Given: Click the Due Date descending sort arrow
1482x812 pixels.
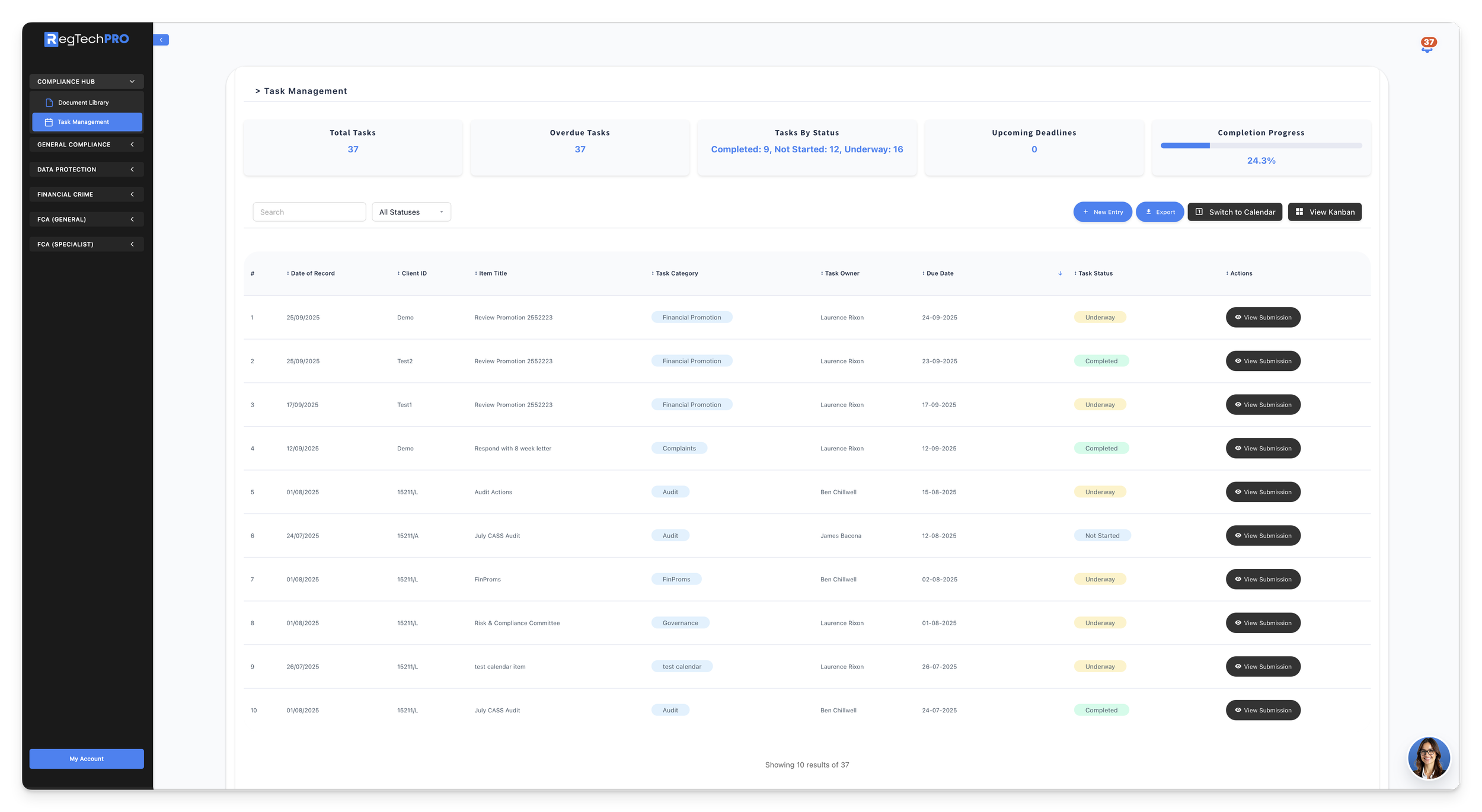Looking at the screenshot, I should [x=1059, y=273].
